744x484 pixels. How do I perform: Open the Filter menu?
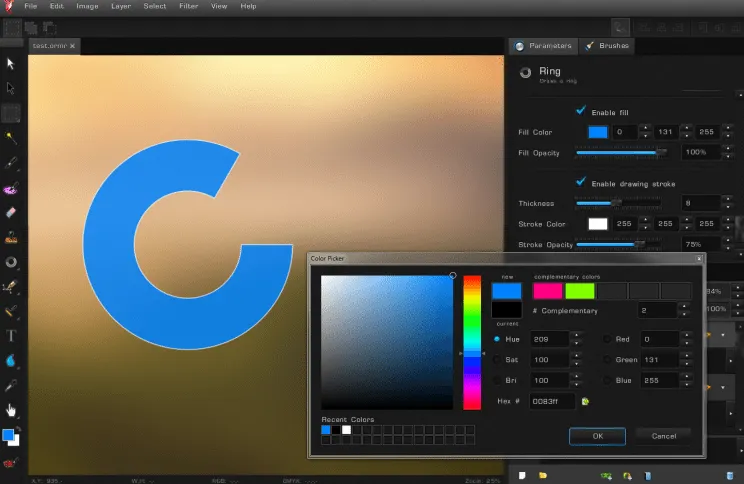(x=188, y=6)
